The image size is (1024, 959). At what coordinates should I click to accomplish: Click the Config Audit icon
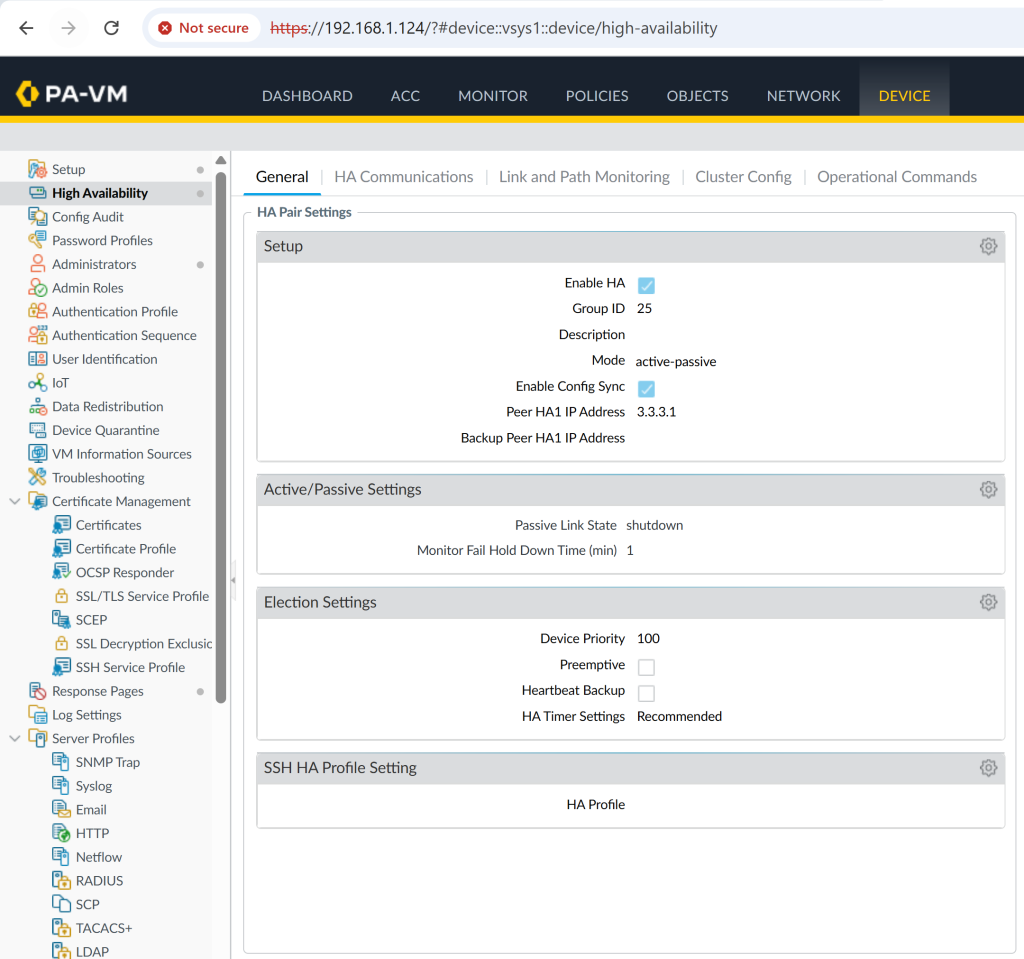point(37,216)
